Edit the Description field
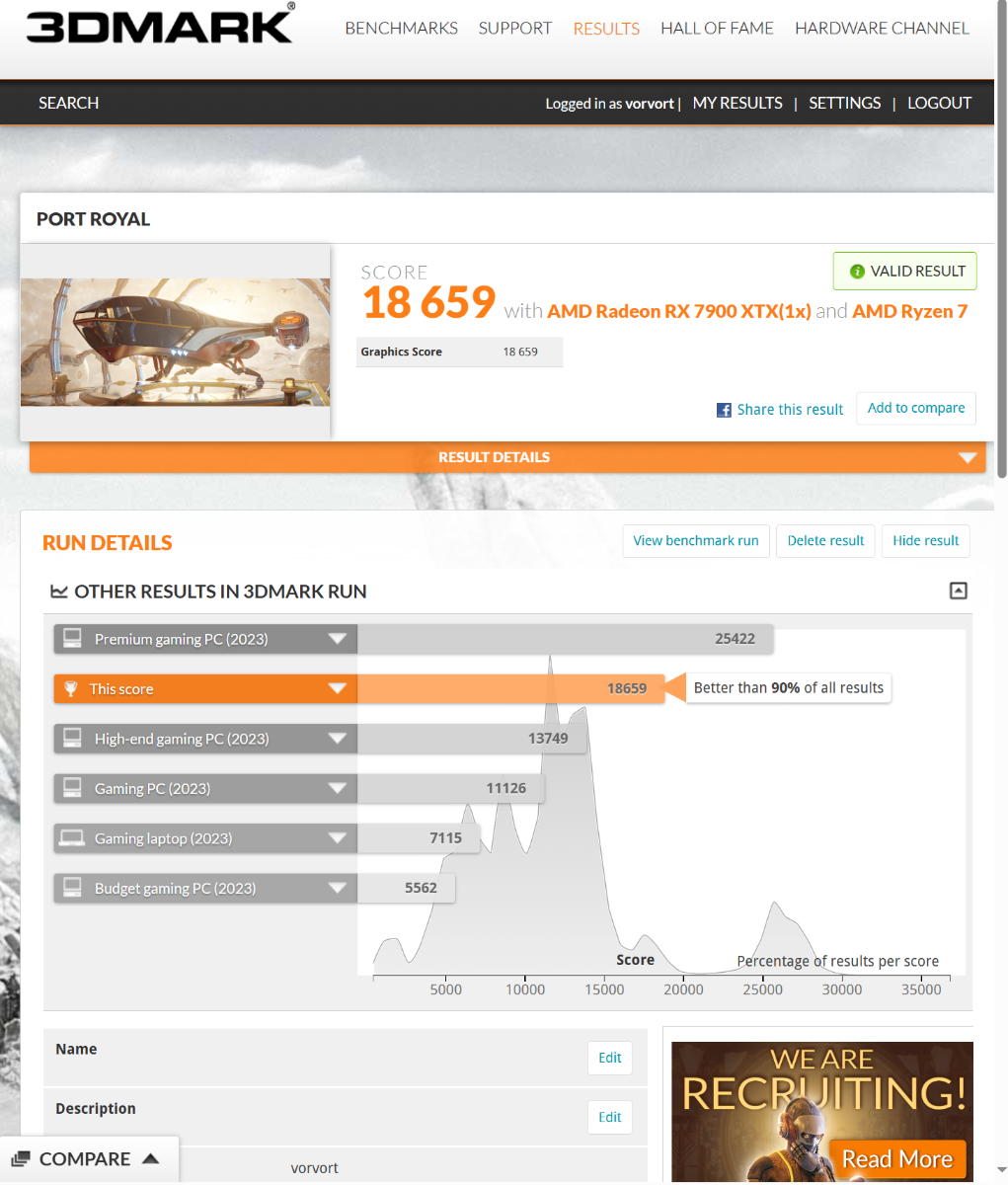 [610, 1117]
